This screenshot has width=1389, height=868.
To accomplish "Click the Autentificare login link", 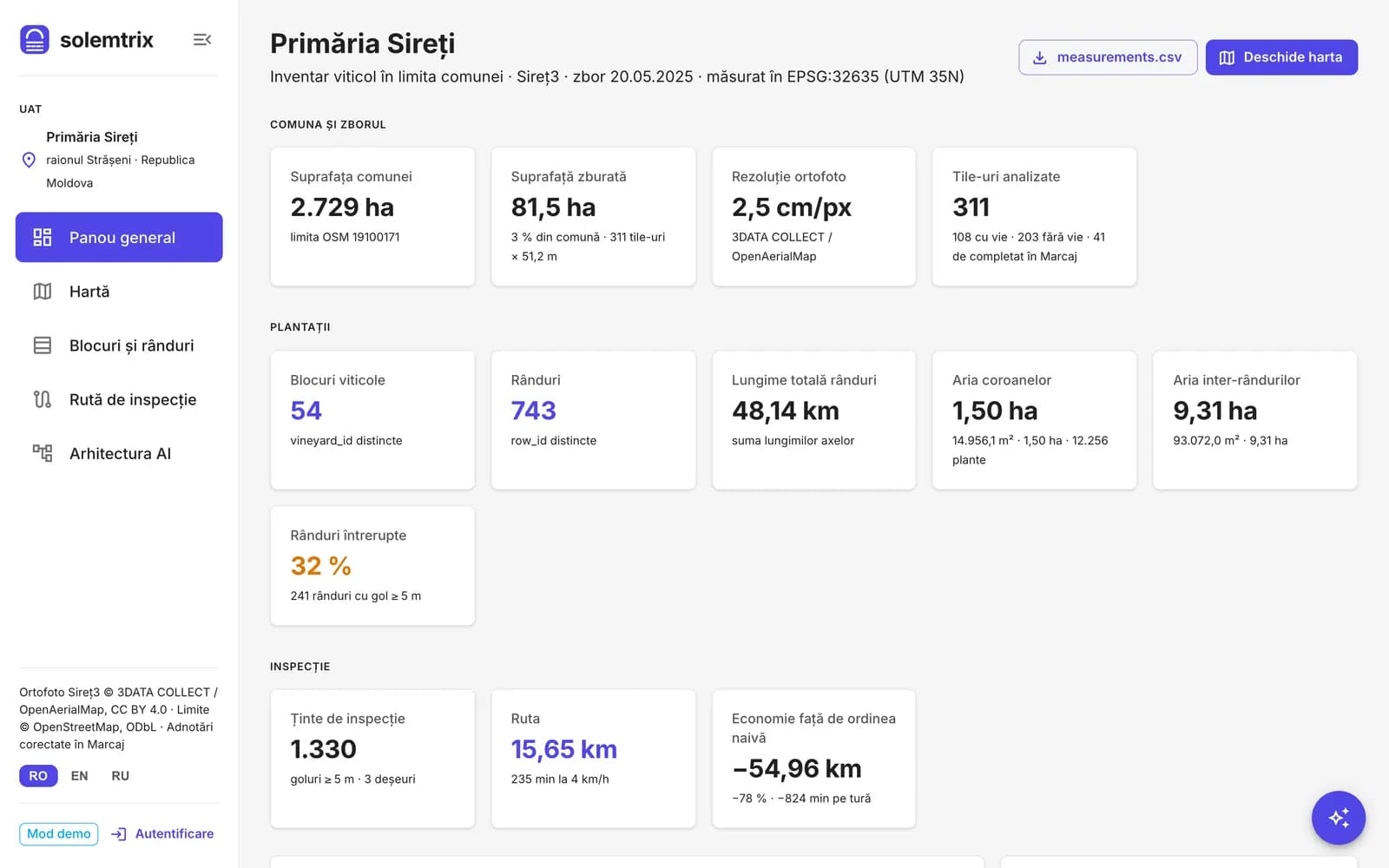I will pos(162,834).
